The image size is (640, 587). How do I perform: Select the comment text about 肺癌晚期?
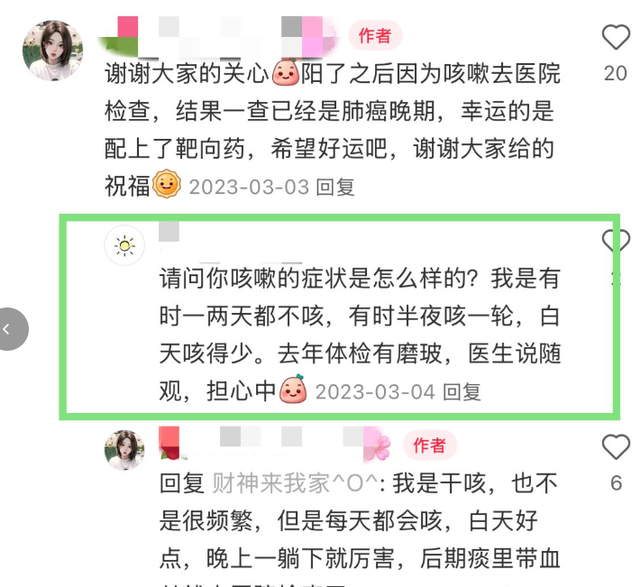(332, 130)
